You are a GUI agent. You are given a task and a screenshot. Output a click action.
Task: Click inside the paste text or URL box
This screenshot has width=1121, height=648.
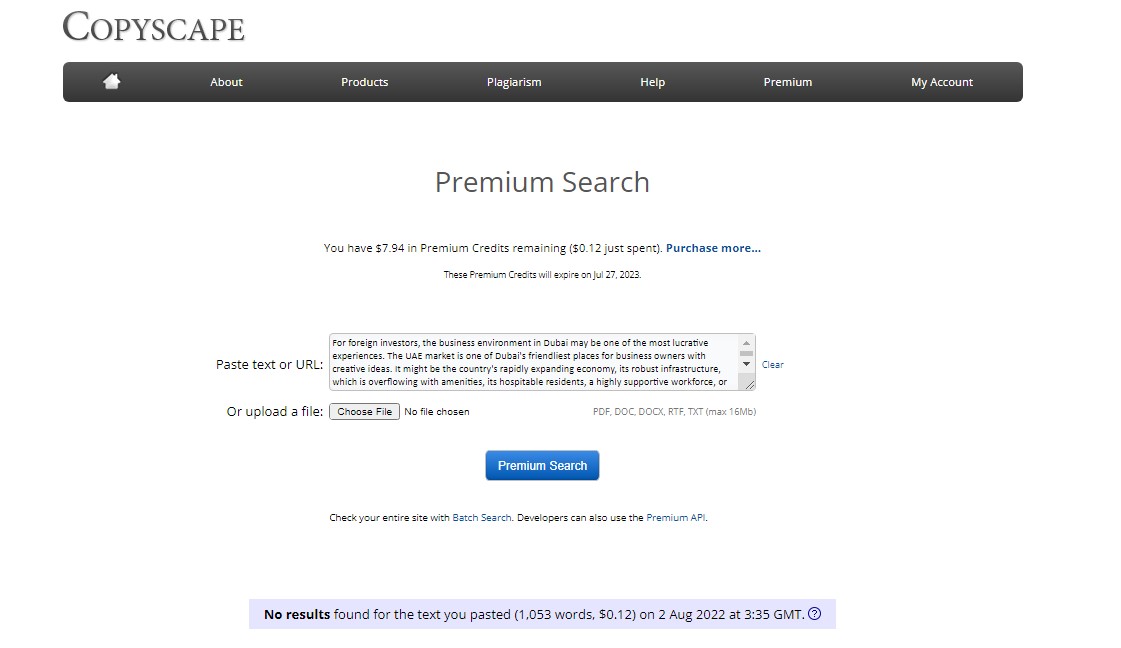535,360
